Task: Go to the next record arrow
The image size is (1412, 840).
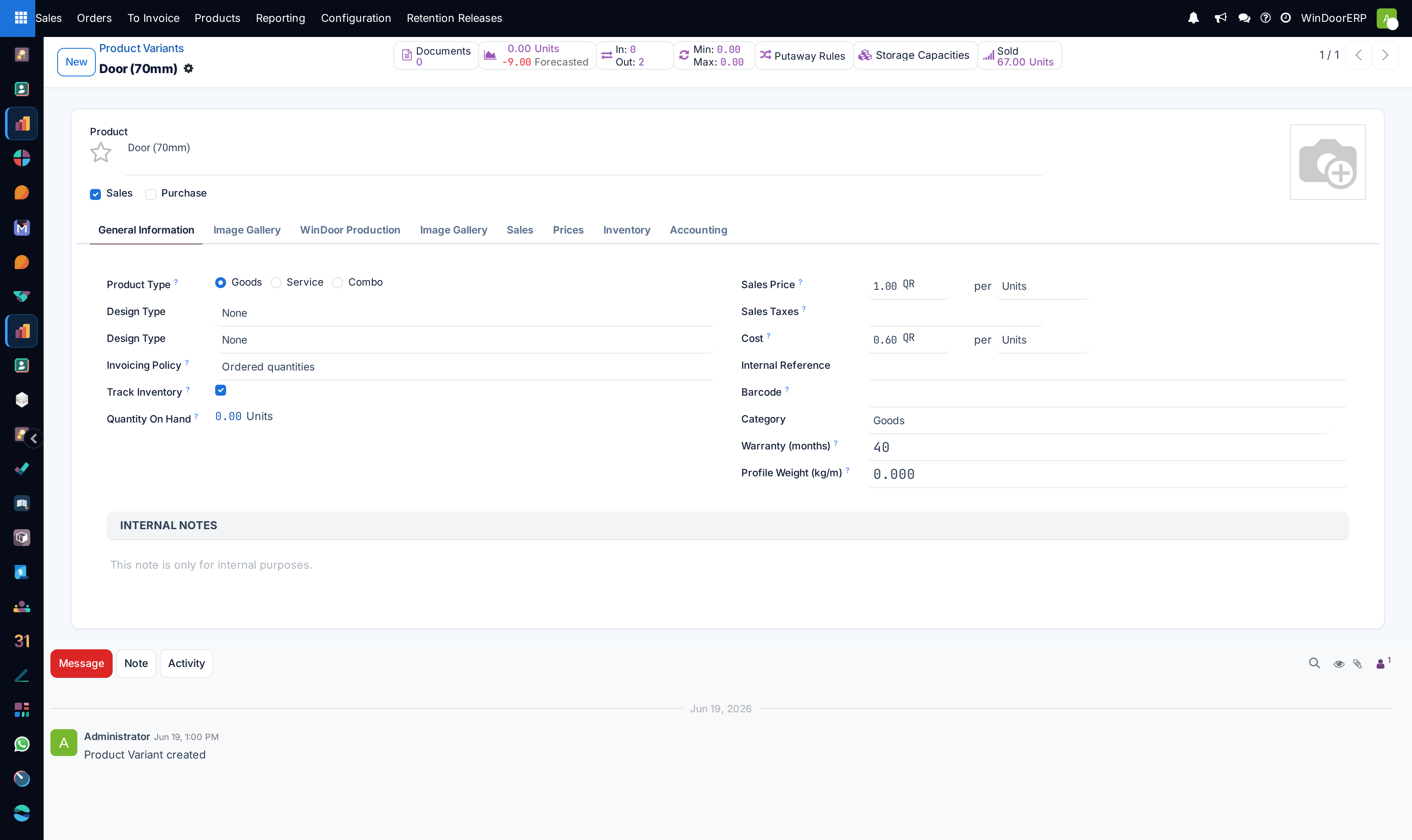Action: tap(1385, 55)
